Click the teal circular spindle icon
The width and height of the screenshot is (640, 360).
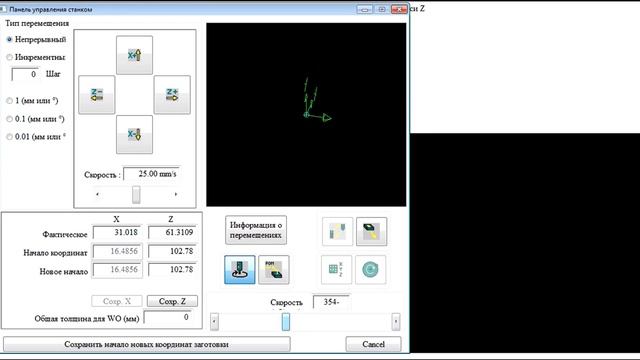370,269
